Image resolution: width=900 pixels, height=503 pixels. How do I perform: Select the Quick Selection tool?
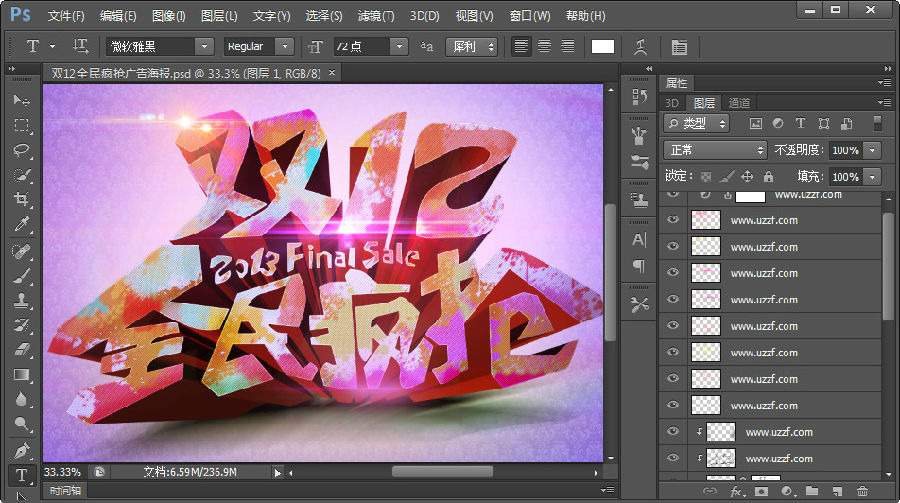point(21,175)
